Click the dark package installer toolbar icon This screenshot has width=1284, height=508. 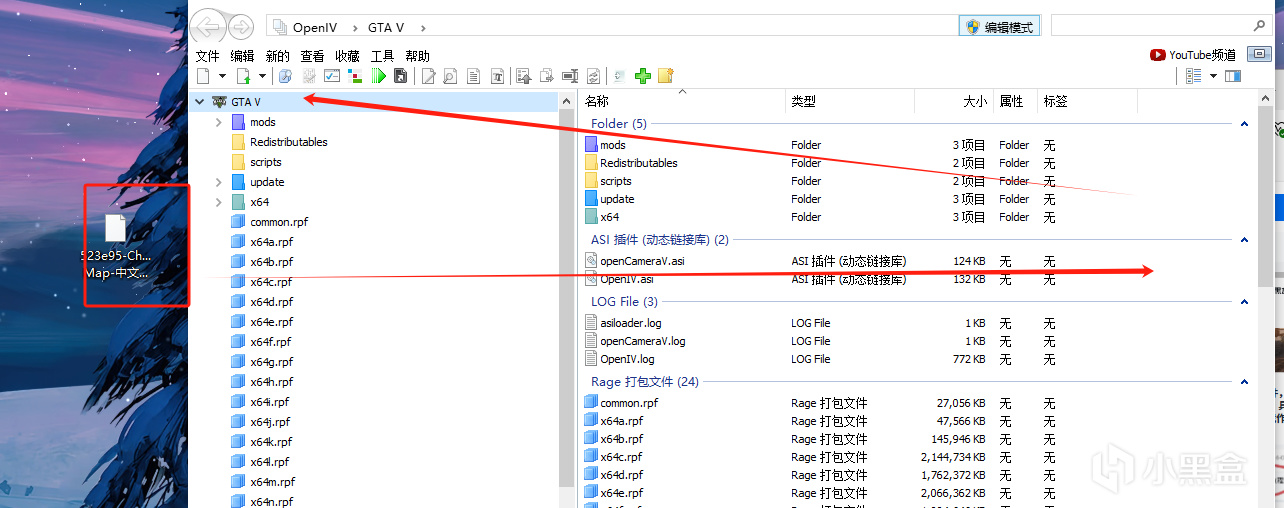pos(400,76)
